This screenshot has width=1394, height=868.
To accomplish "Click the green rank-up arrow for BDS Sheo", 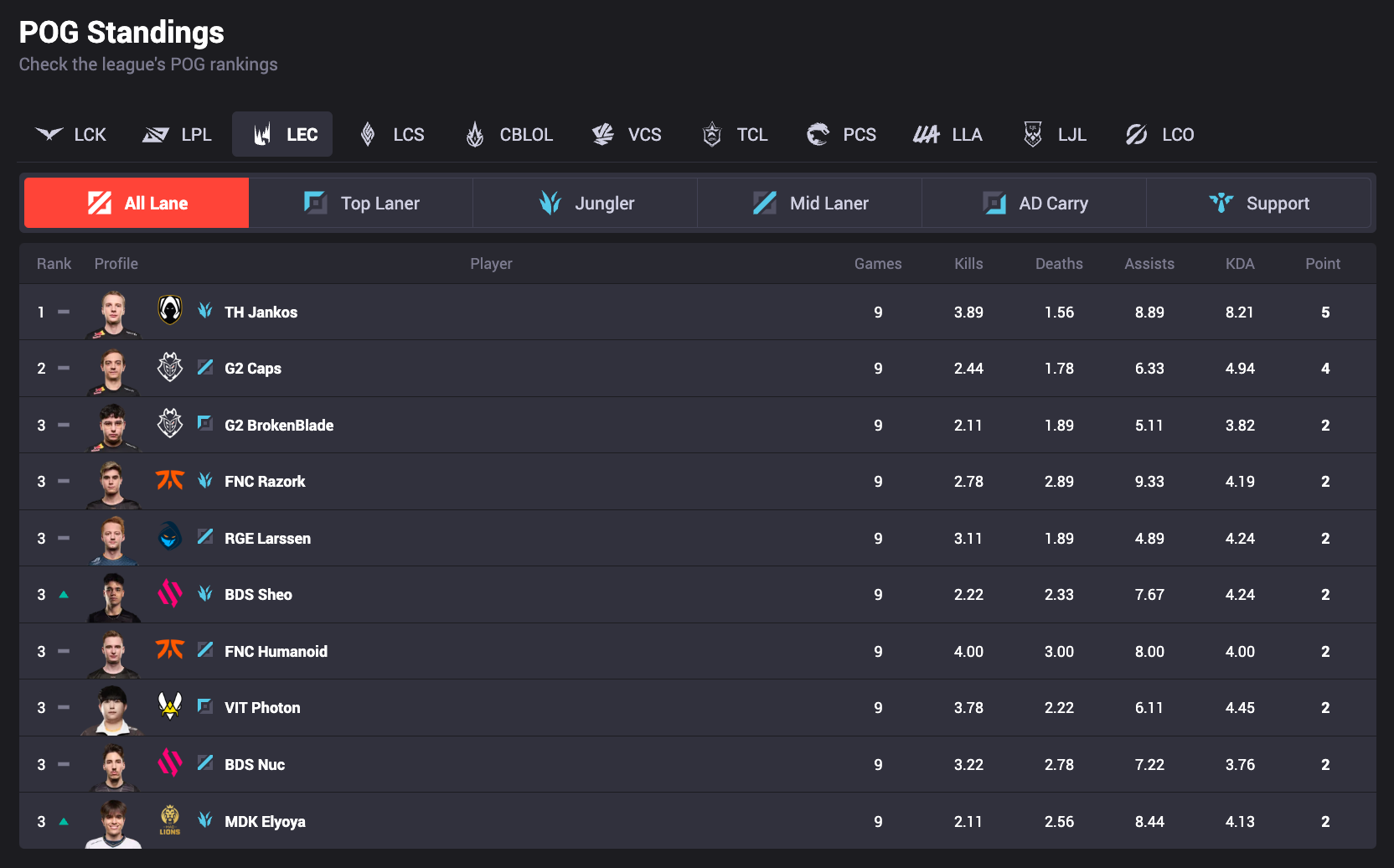I will click(x=64, y=594).
